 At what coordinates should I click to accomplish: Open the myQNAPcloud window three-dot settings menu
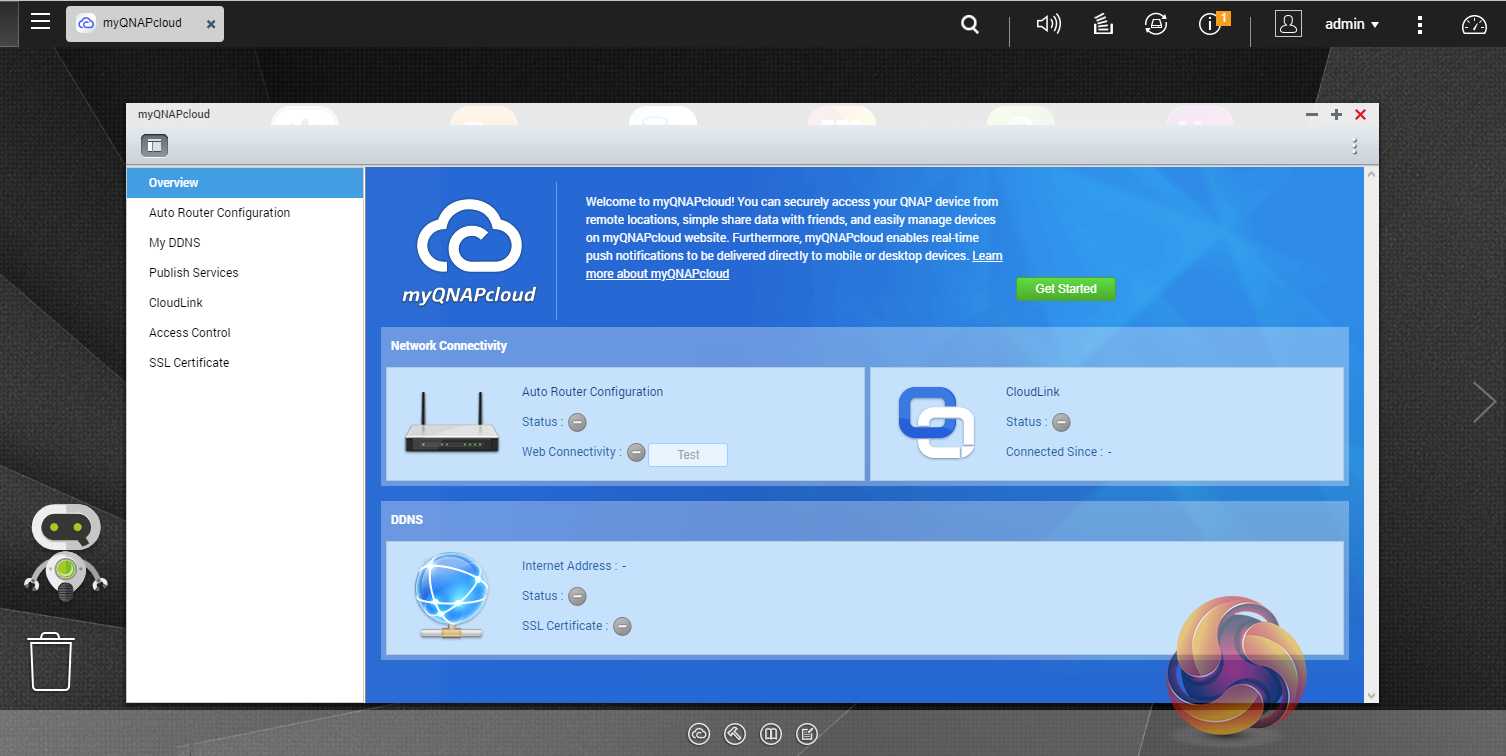[x=1355, y=146]
